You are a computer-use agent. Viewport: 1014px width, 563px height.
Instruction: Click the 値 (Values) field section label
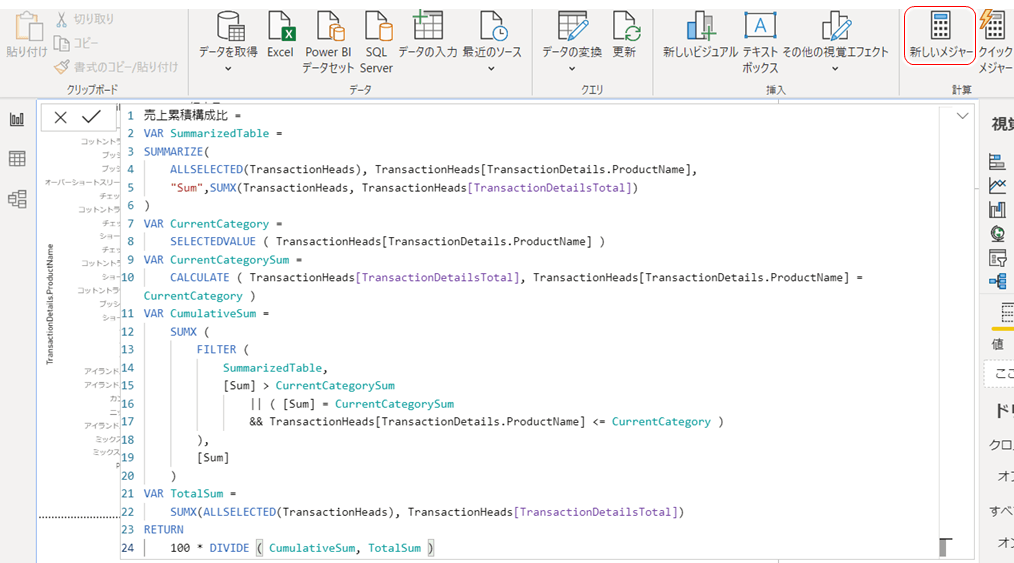[998, 344]
